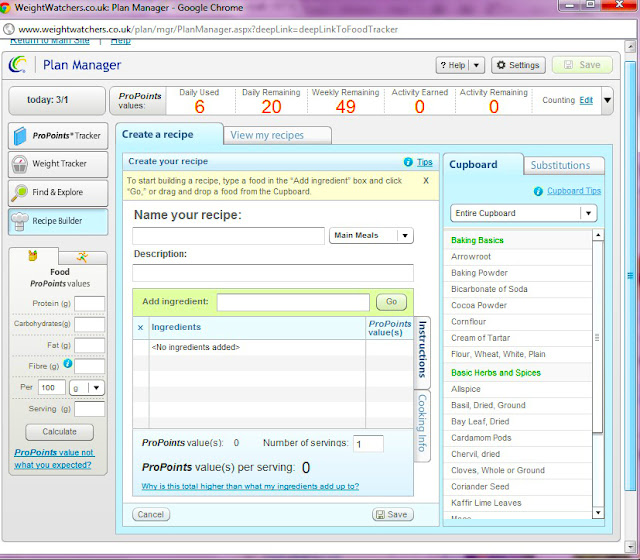Click the Serving (g) field
Viewport: 640px width, 560px height.
click(x=89, y=409)
